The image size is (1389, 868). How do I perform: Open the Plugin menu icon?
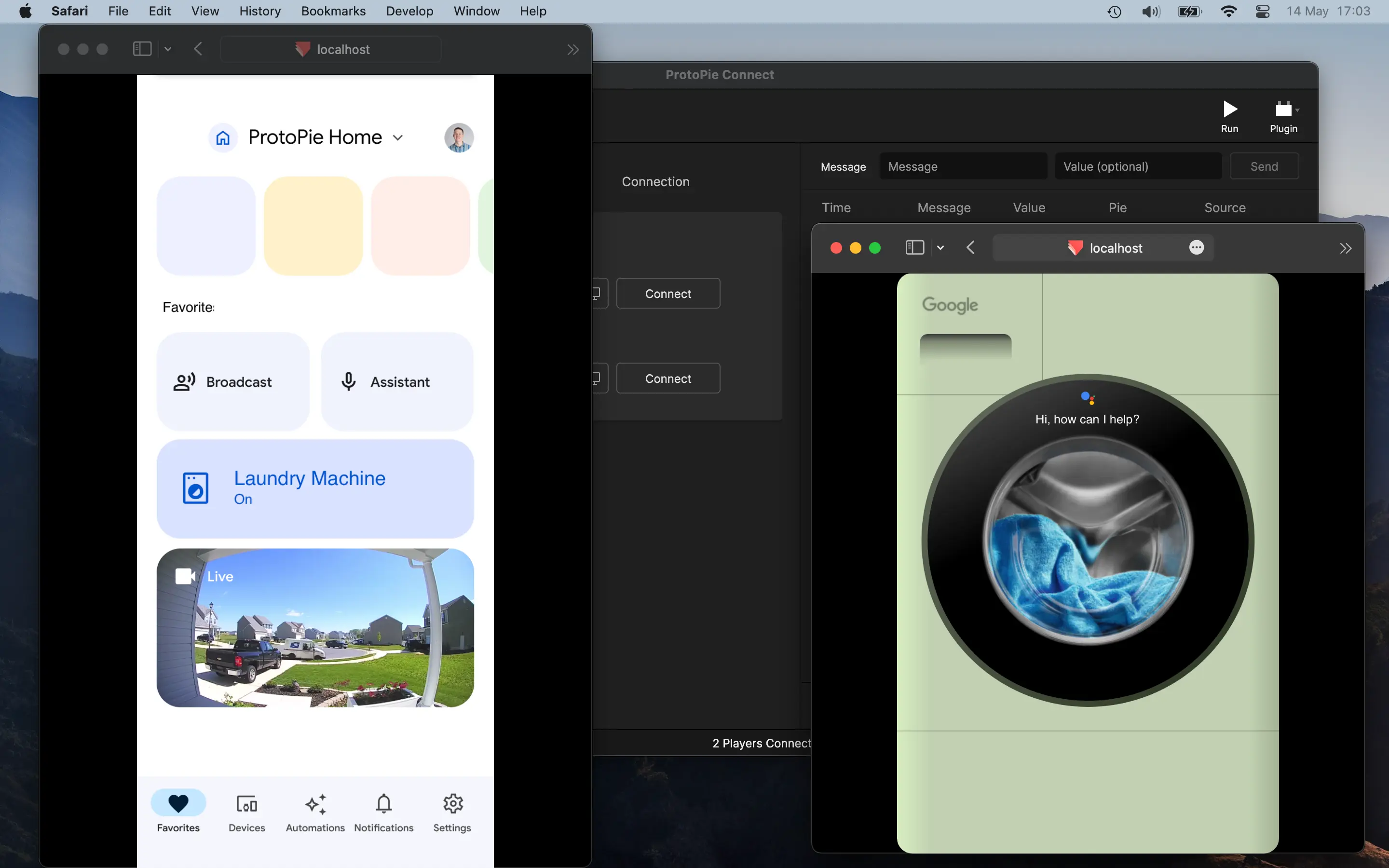pos(1283,109)
